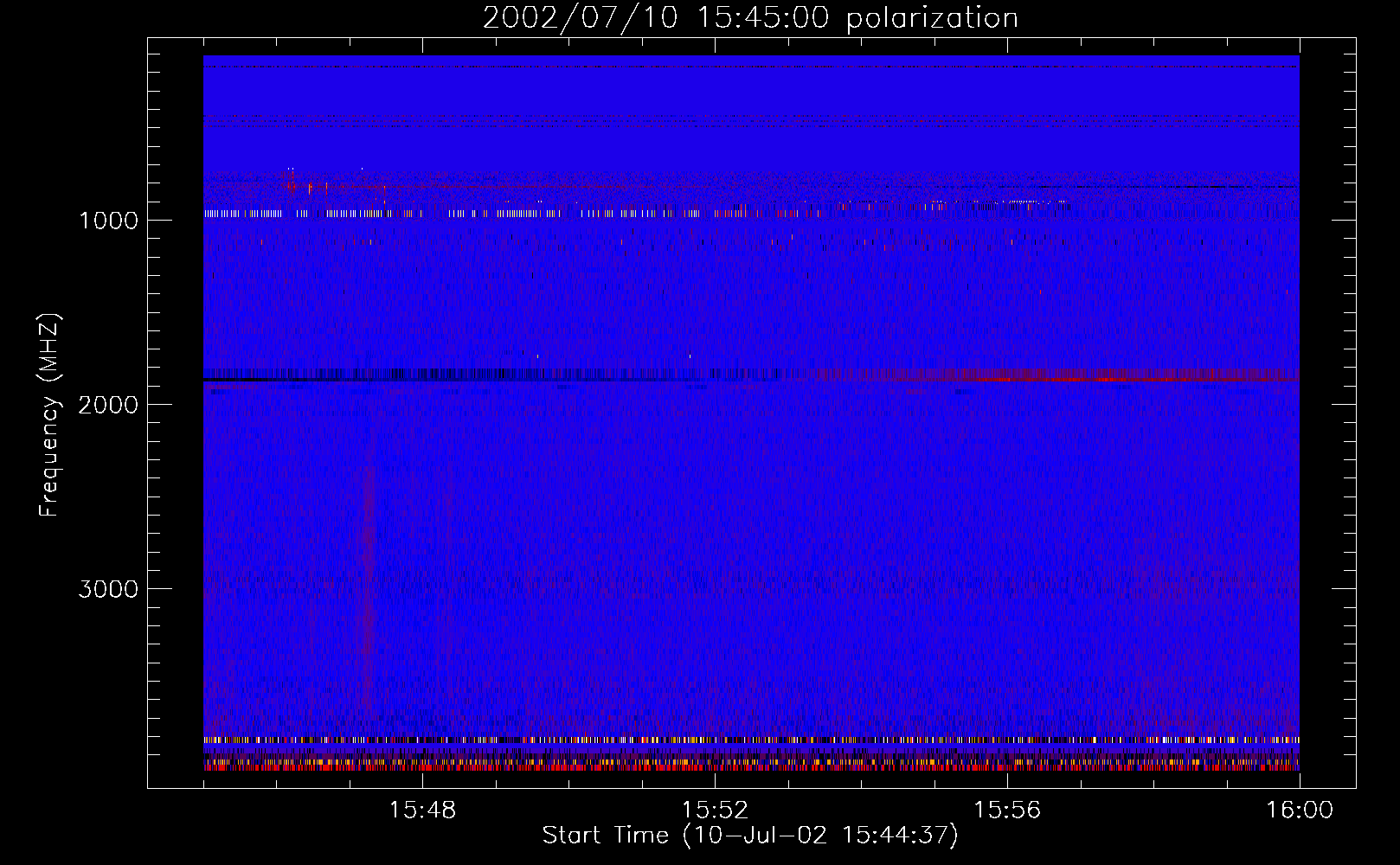Click the 15:52 time axis label

click(715, 811)
